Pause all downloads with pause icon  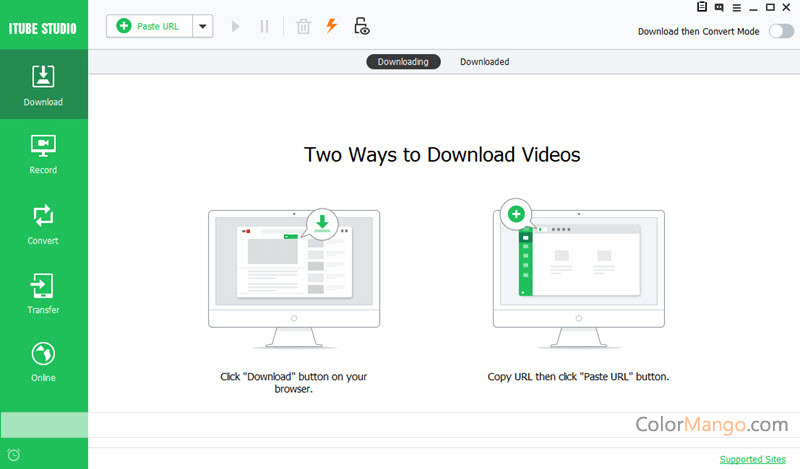[x=264, y=26]
